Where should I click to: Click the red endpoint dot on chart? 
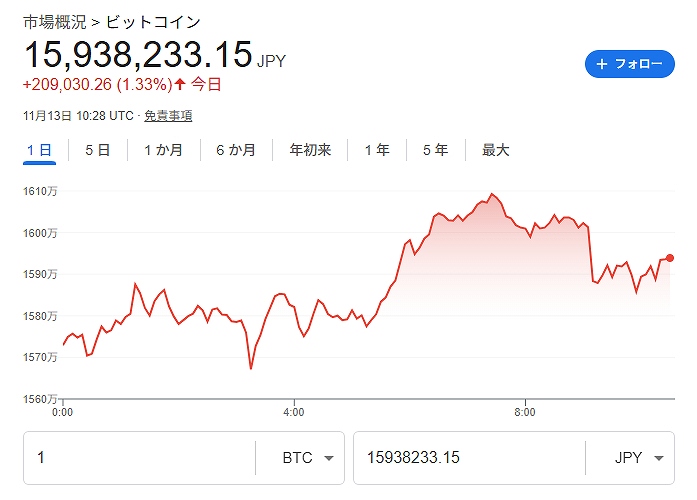click(x=670, y=258)
